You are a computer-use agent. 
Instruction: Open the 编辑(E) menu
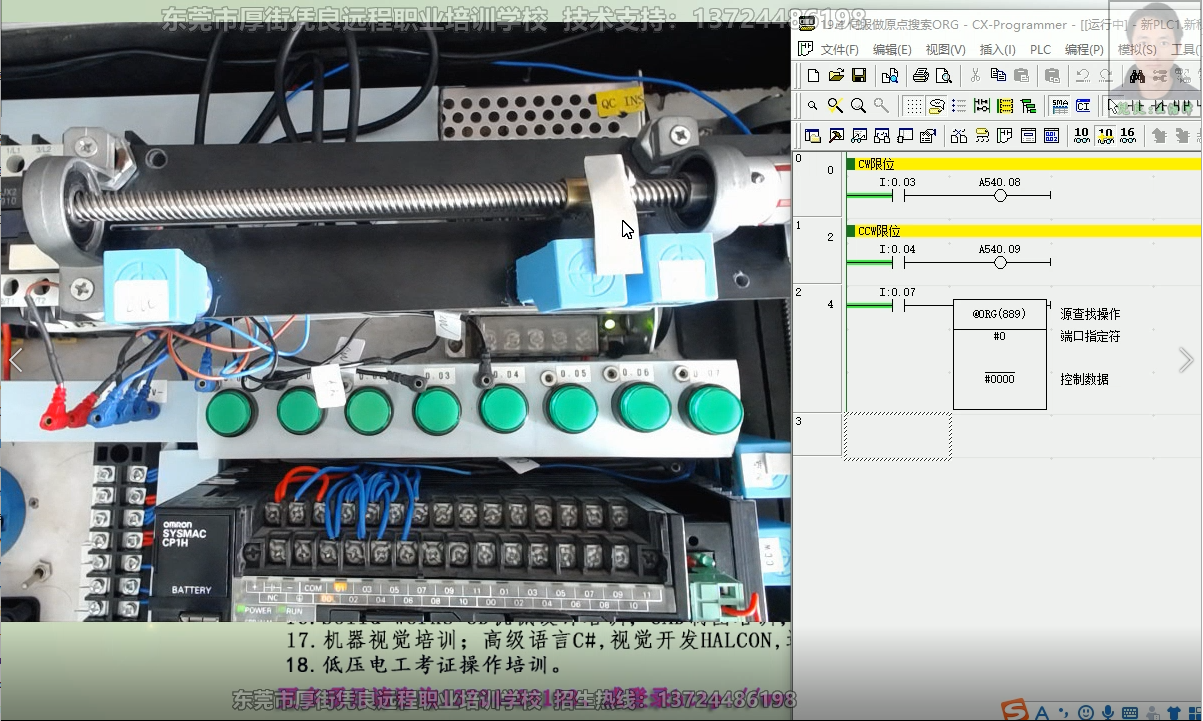coord(892,49)
